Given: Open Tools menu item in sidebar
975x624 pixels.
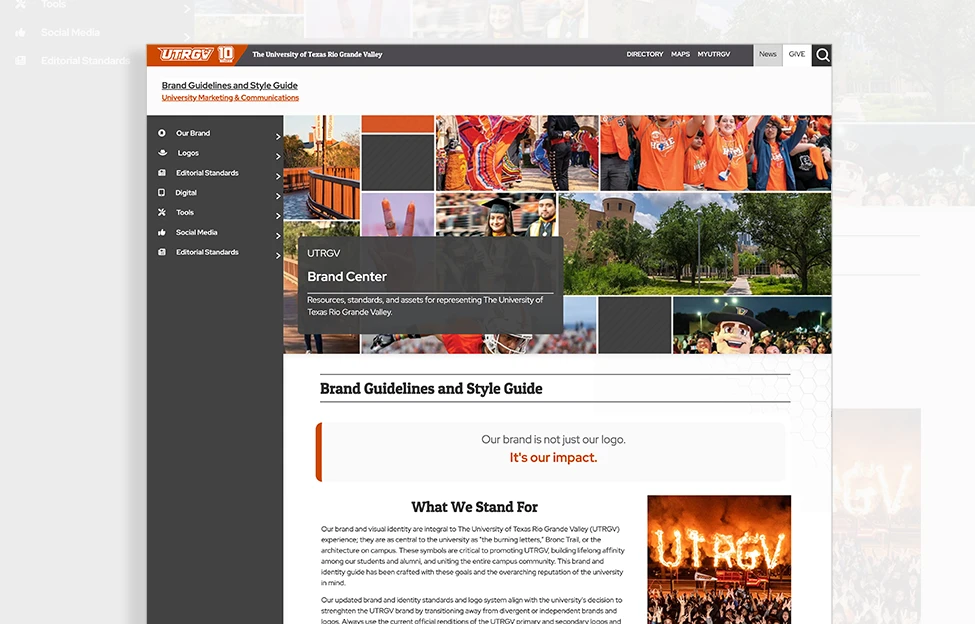Looking at the screenshot, I should click(x=185, y=213).
